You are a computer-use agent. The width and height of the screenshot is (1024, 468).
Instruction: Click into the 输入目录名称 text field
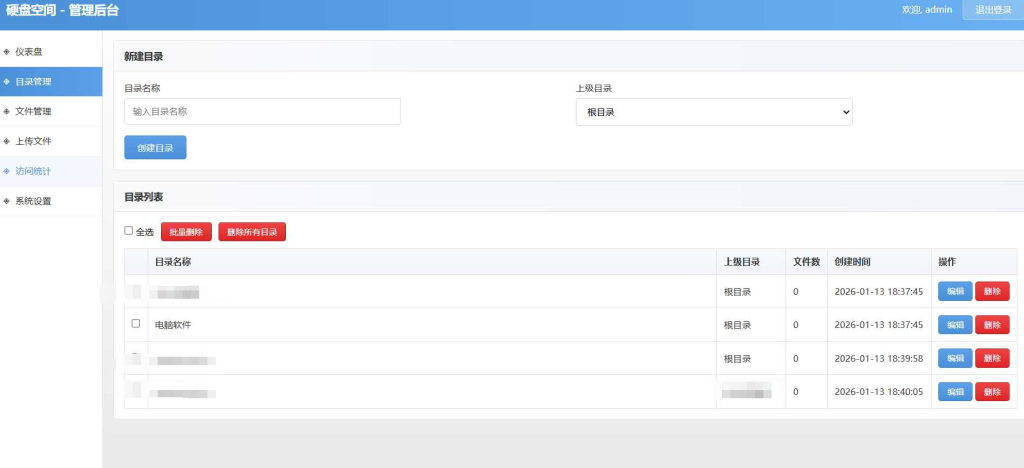pos(263,112)
